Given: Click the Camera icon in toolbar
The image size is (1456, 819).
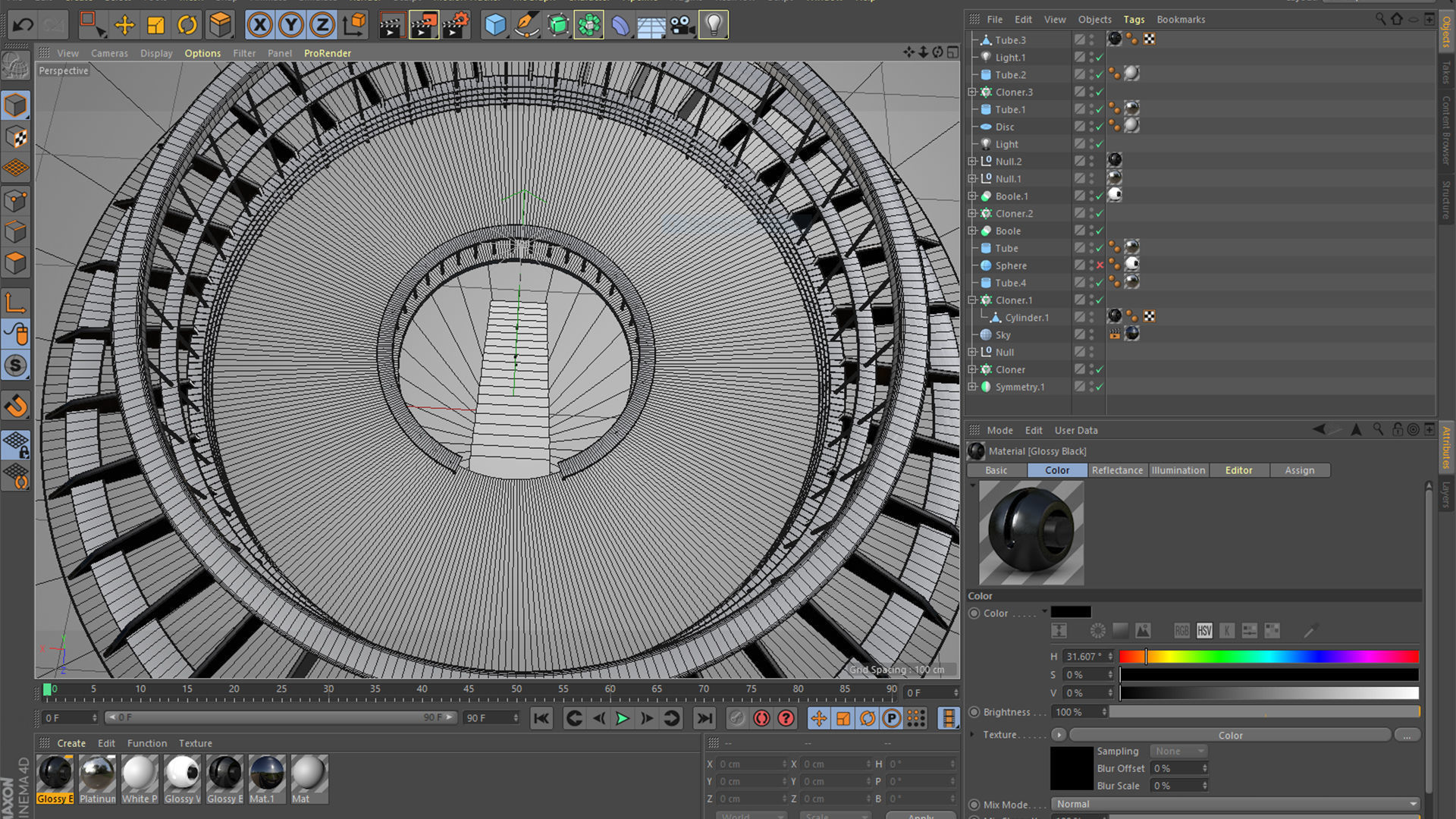Looking at the screenshot, I should click(682, 27).
